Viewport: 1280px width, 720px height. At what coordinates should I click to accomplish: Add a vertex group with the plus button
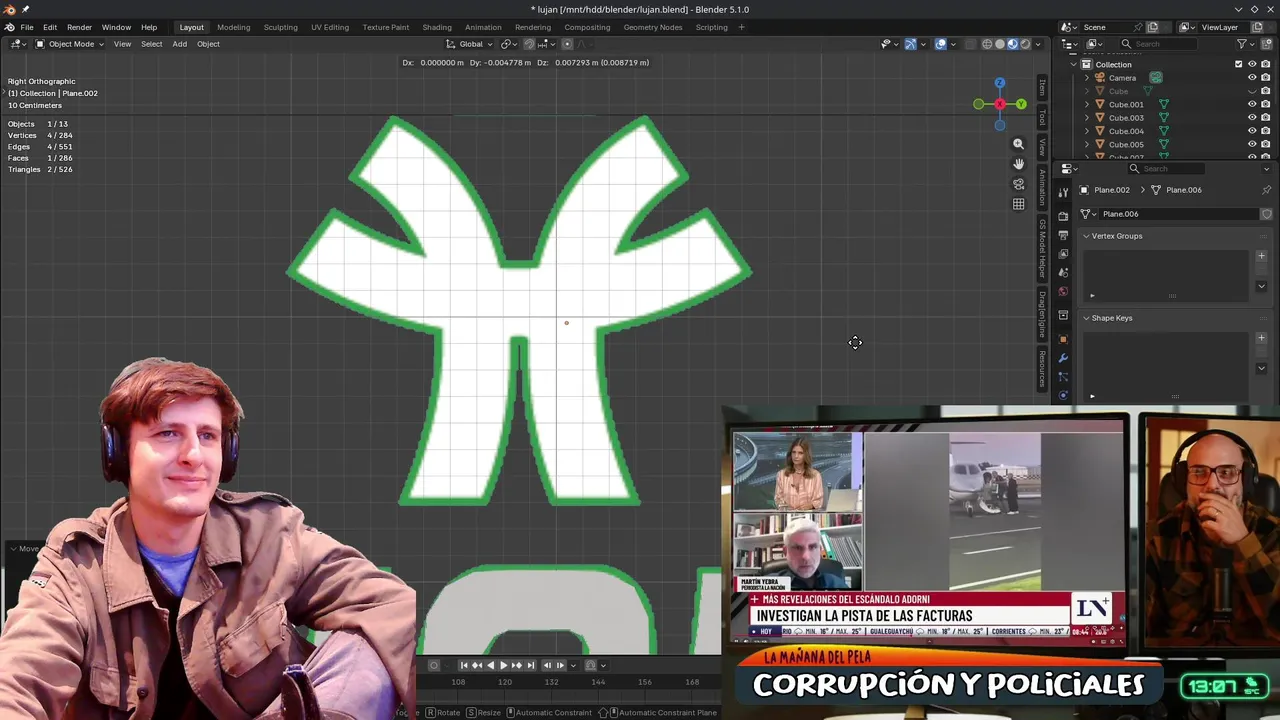(1261, 256)
